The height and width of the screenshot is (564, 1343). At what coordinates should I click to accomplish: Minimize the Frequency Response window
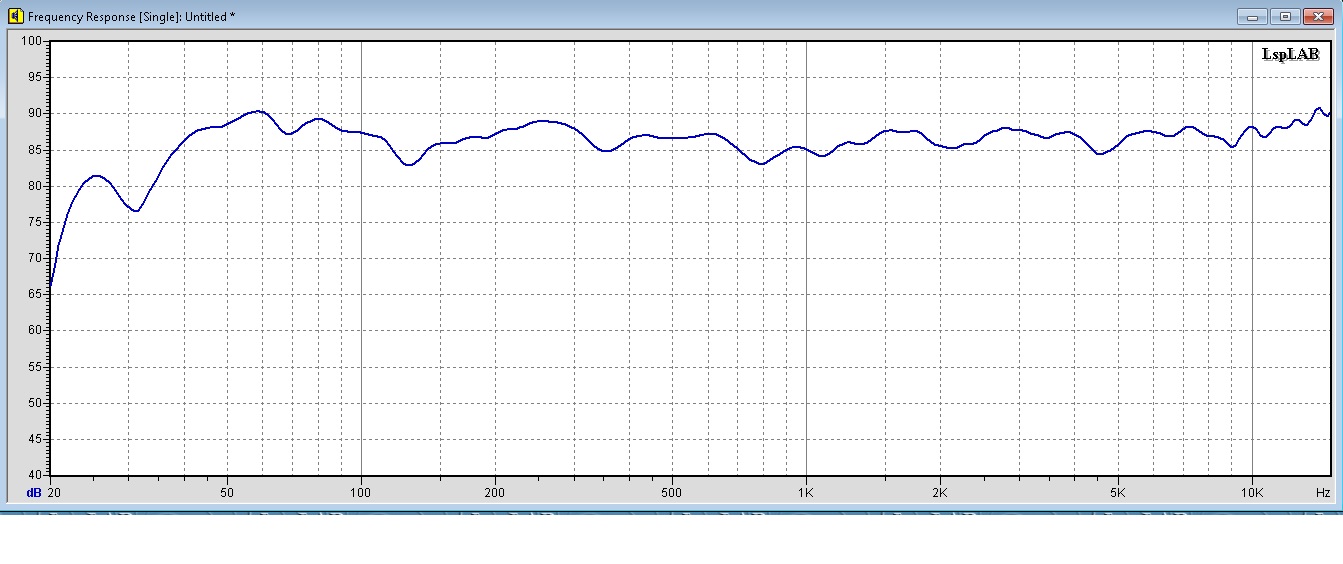click(x=1253, y=16)
